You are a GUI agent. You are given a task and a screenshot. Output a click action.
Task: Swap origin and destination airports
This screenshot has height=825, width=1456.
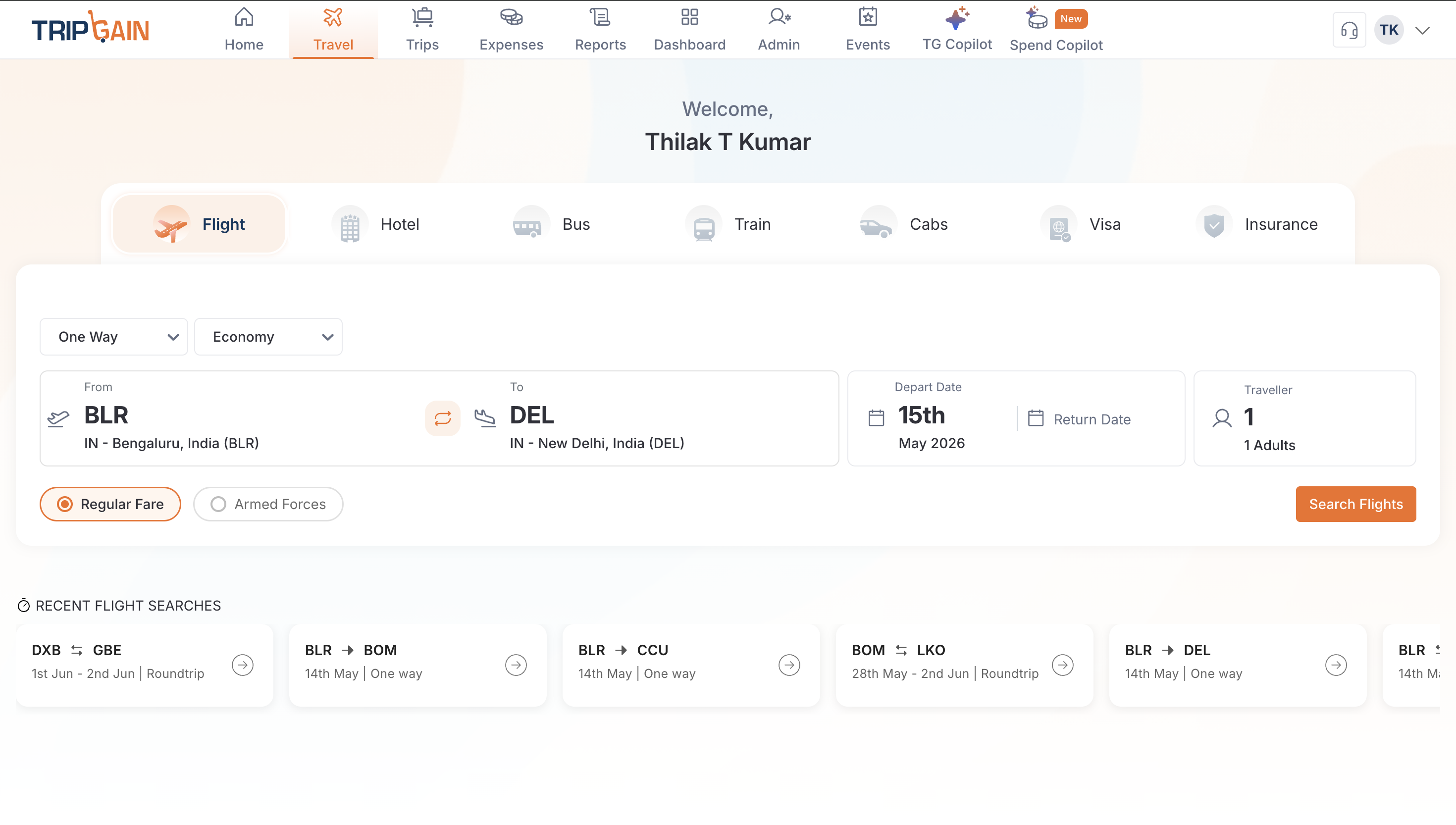coord(442,418)
